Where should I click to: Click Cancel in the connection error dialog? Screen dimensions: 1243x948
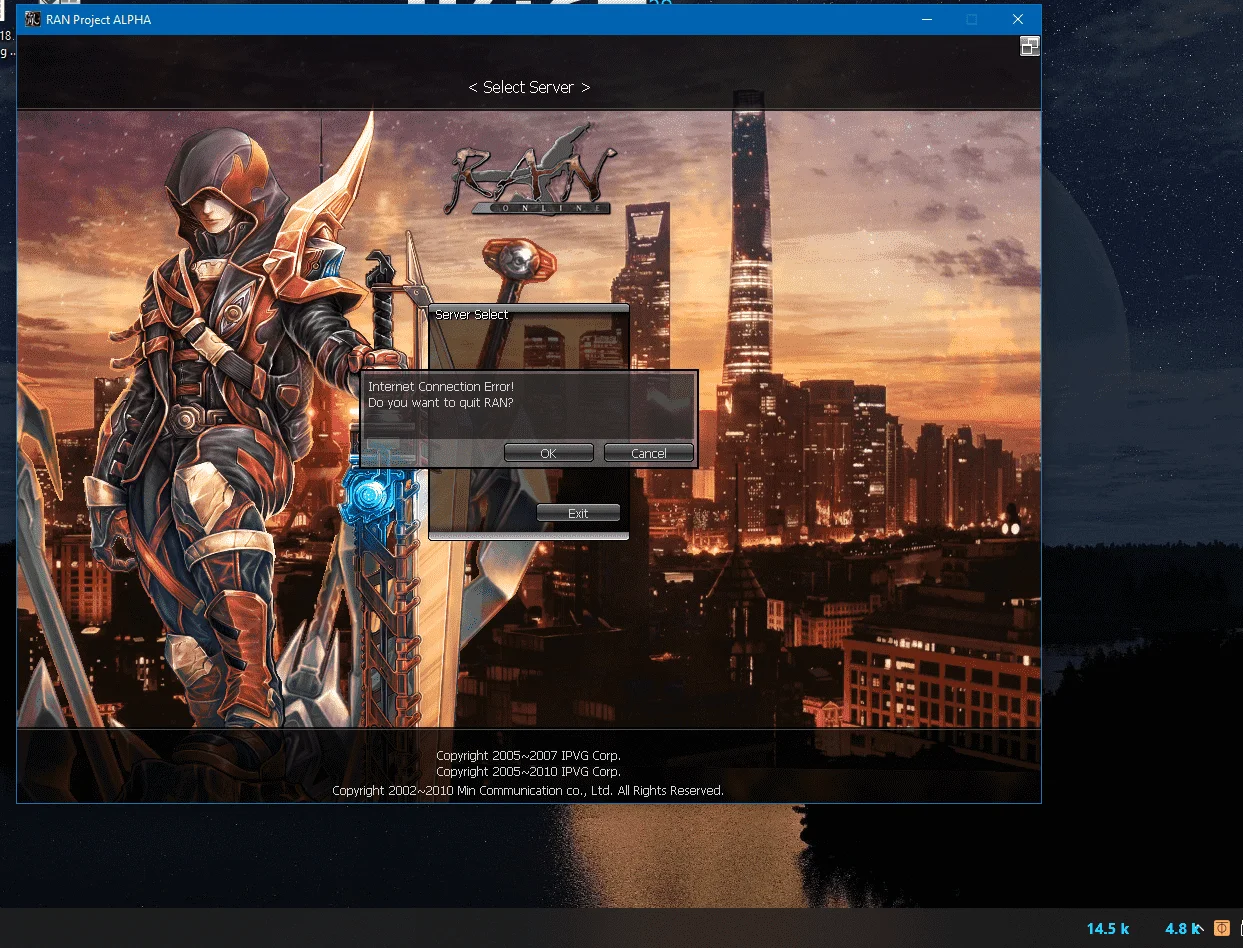(649, 453)
